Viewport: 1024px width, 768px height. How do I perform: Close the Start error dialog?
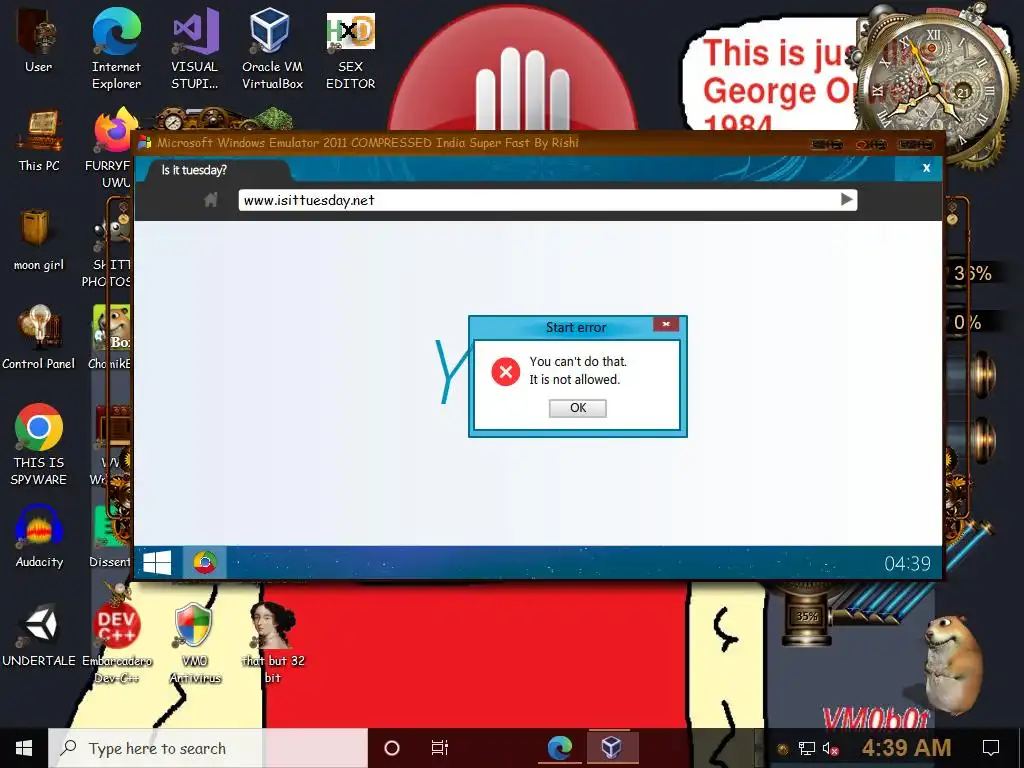[665, 324]
